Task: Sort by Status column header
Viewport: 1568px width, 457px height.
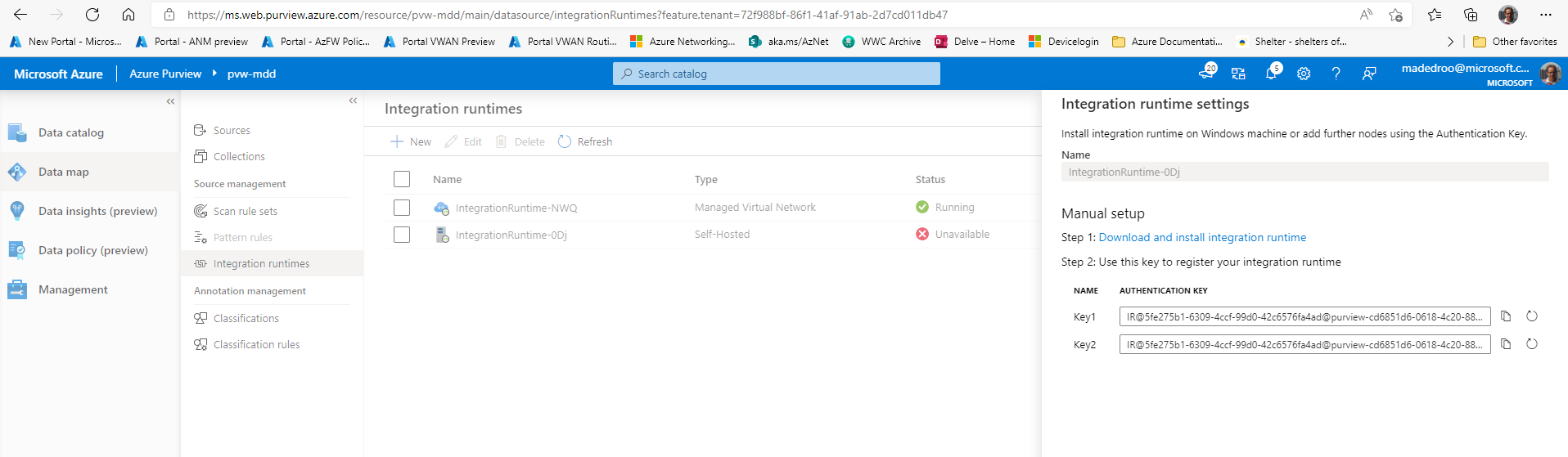Action: pyautogui.click(x=930, y=179)
